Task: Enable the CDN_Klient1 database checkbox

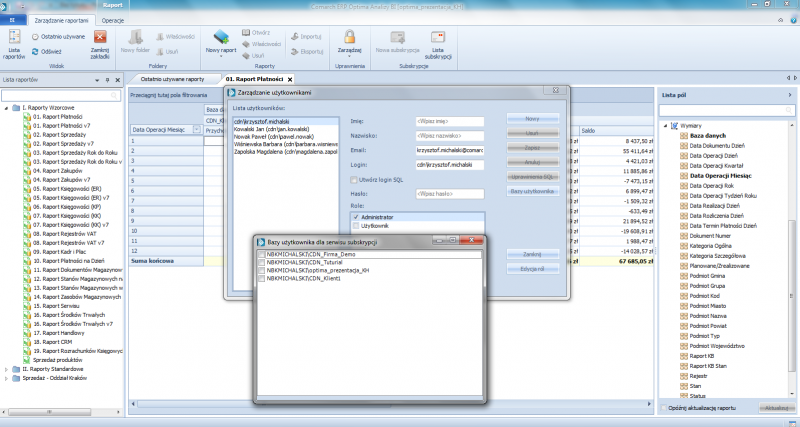Action: pos(262,279)
